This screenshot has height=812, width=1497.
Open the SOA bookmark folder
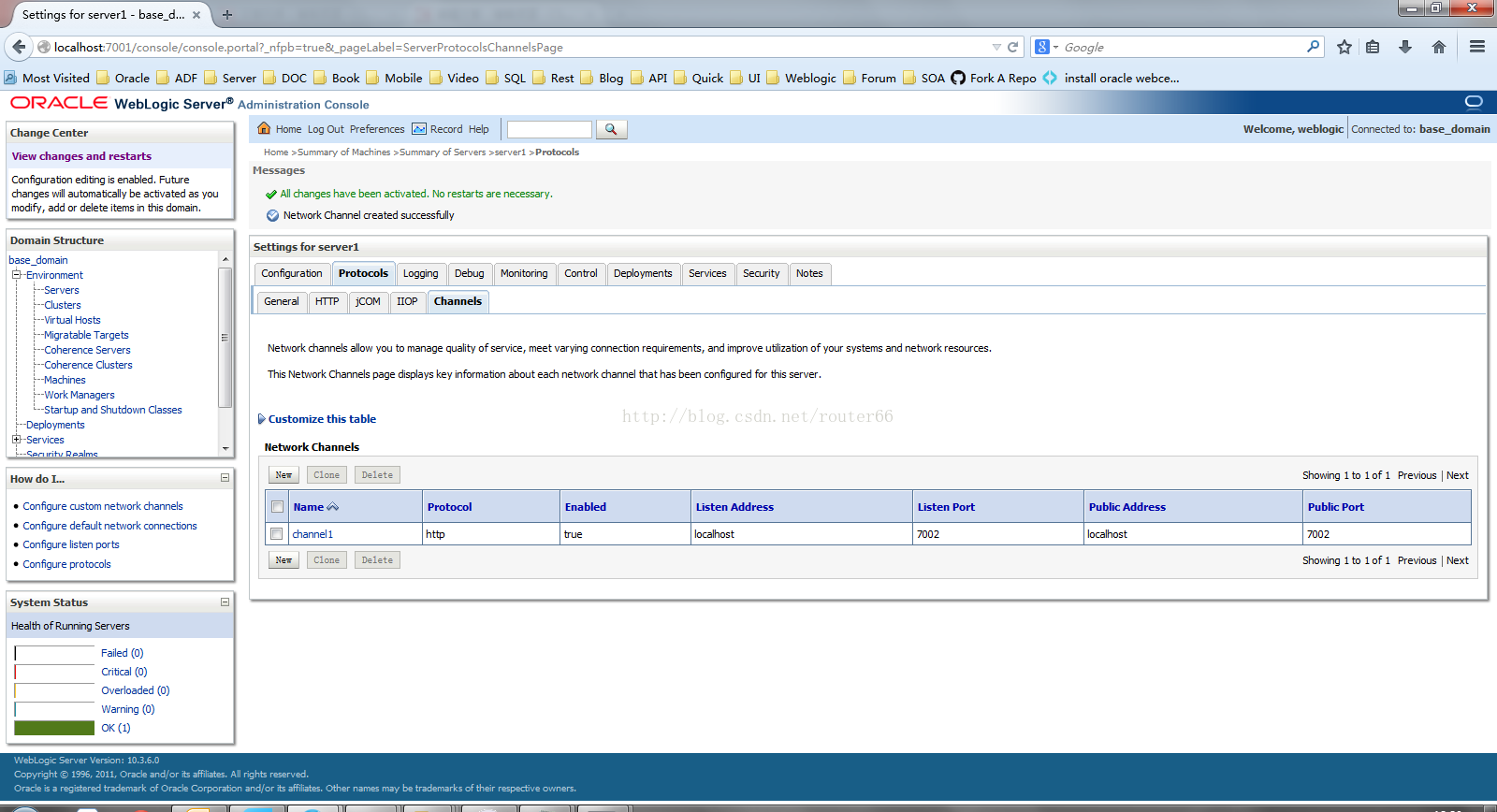(x=923, y=78)
